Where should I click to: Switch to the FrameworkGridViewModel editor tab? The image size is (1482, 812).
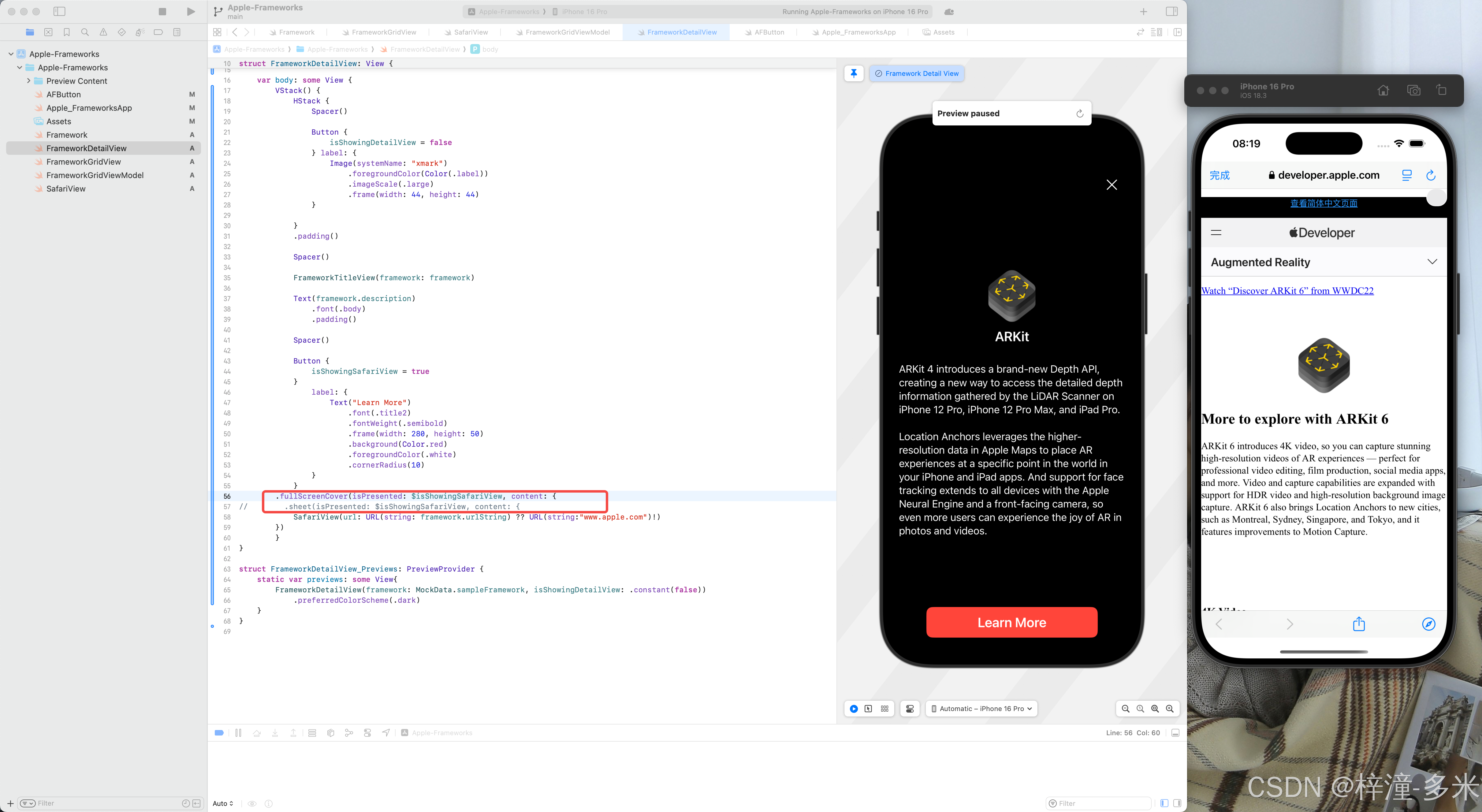coord(567,32)
